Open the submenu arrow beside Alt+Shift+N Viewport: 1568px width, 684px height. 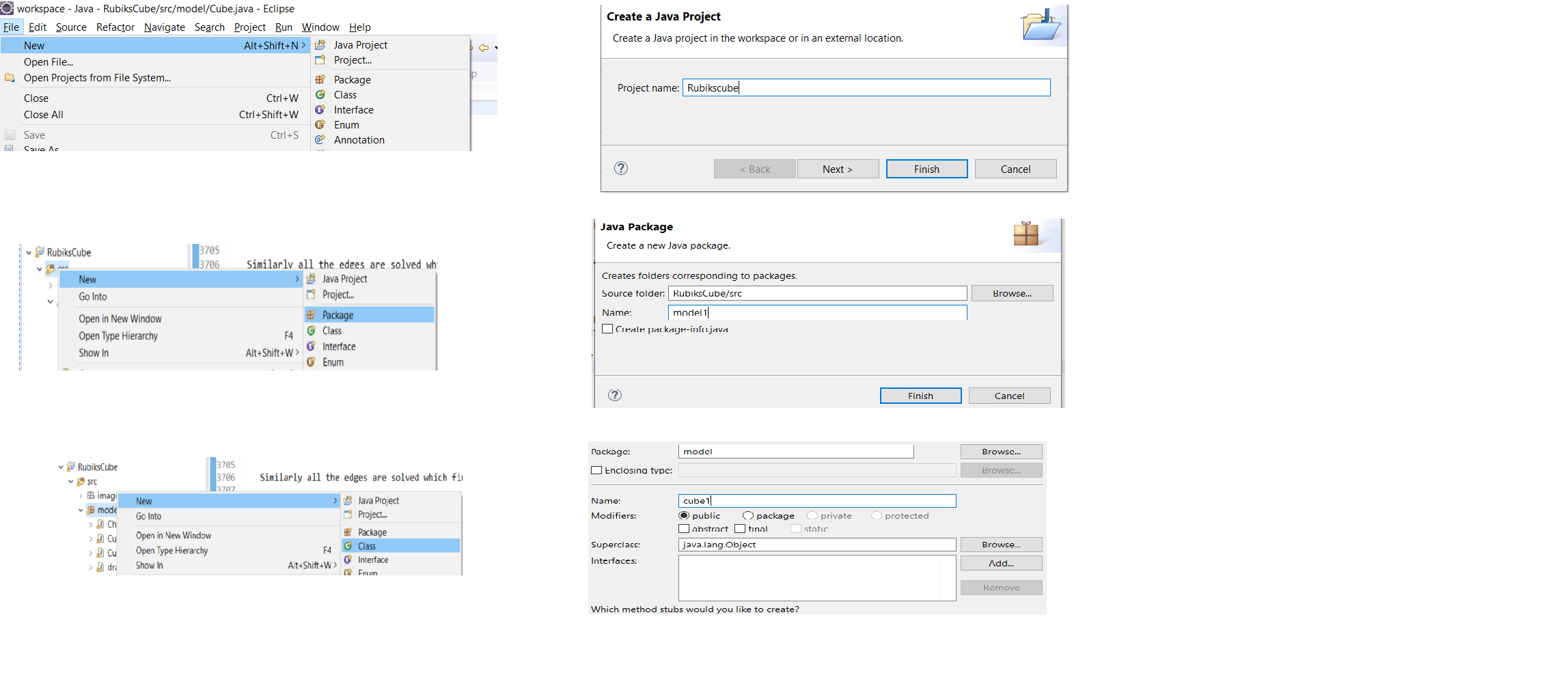[x=303, y=45]
